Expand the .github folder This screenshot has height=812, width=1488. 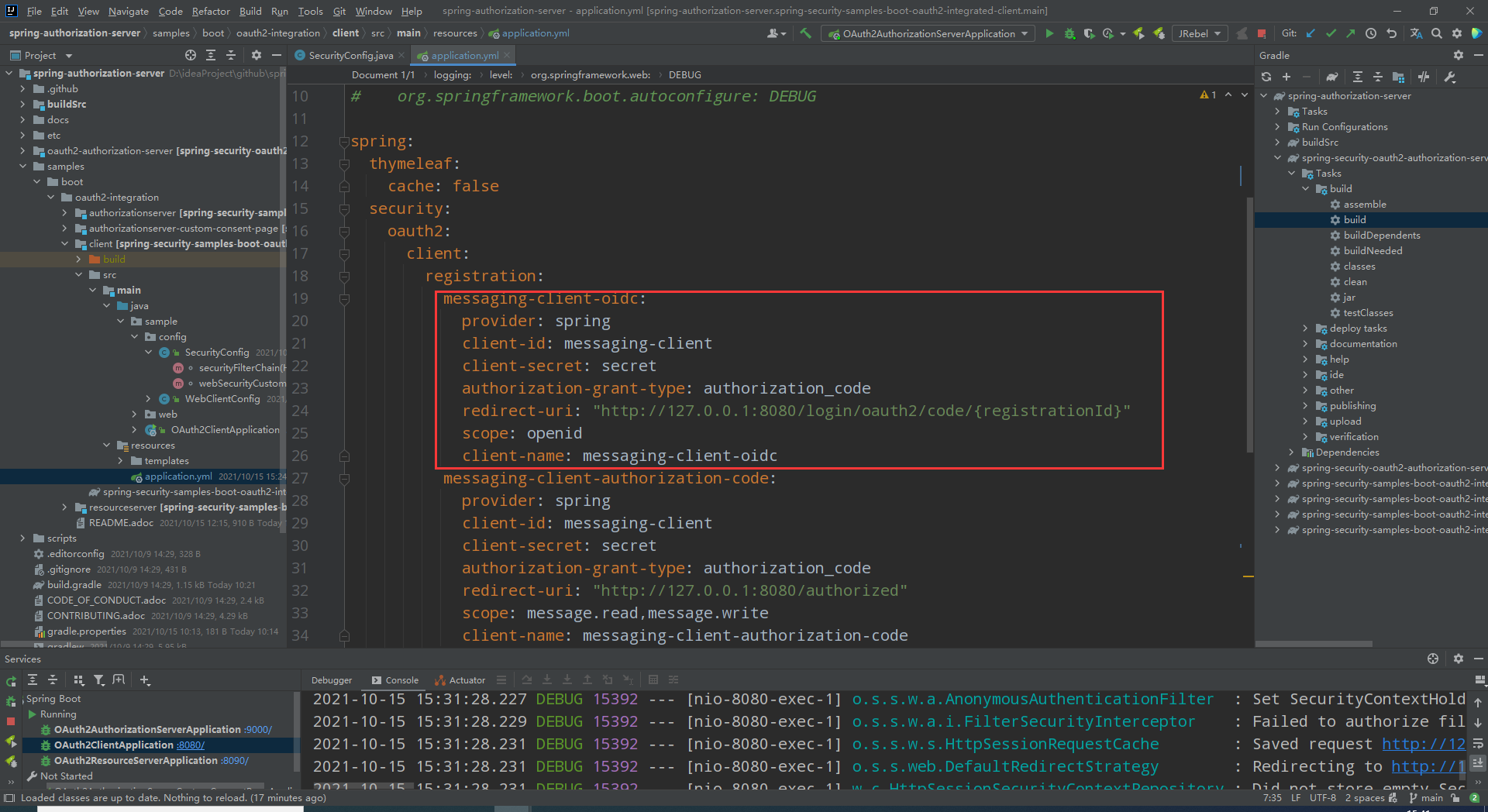click(x=22, y=89)
